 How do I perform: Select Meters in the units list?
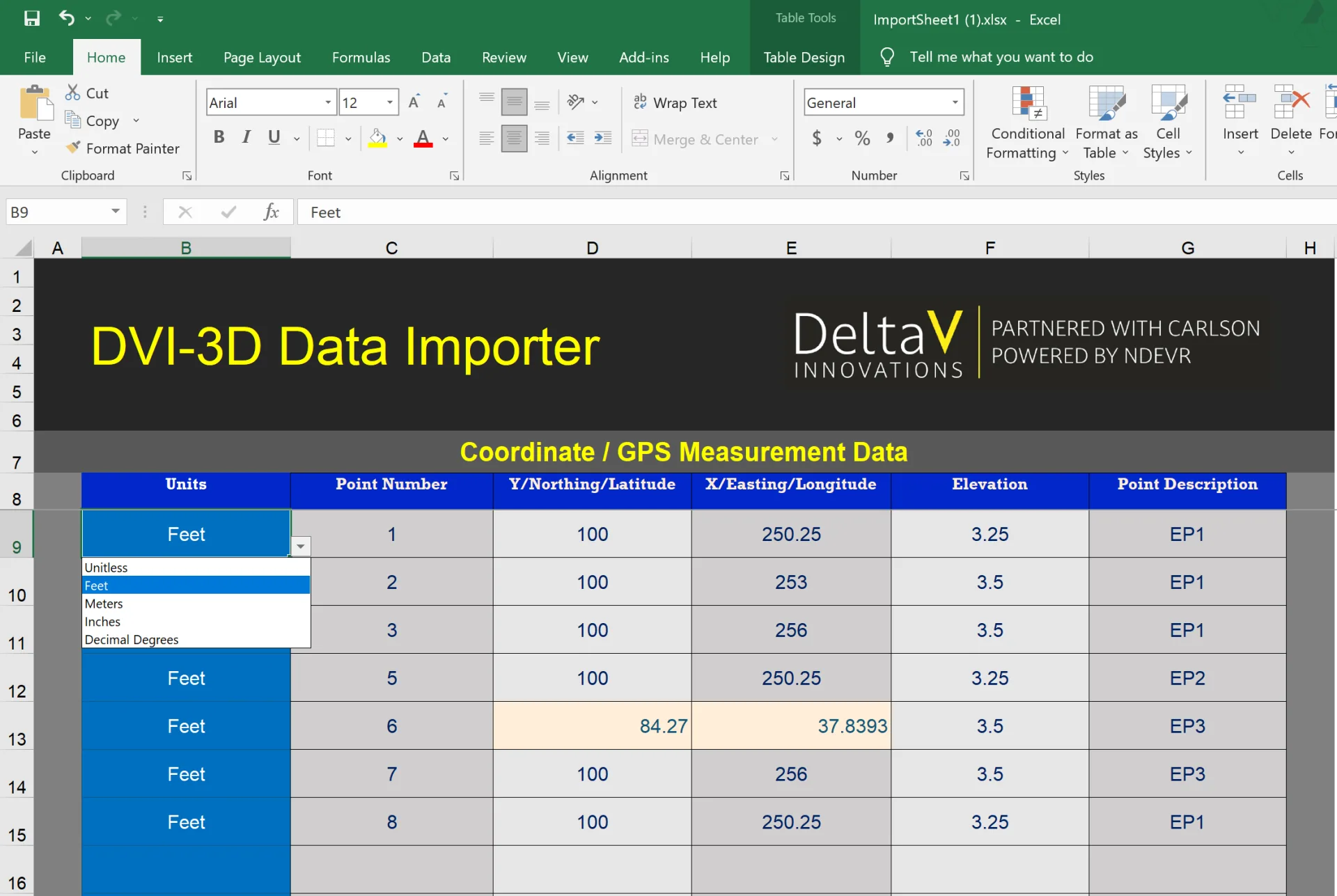[x=196, y=604]
